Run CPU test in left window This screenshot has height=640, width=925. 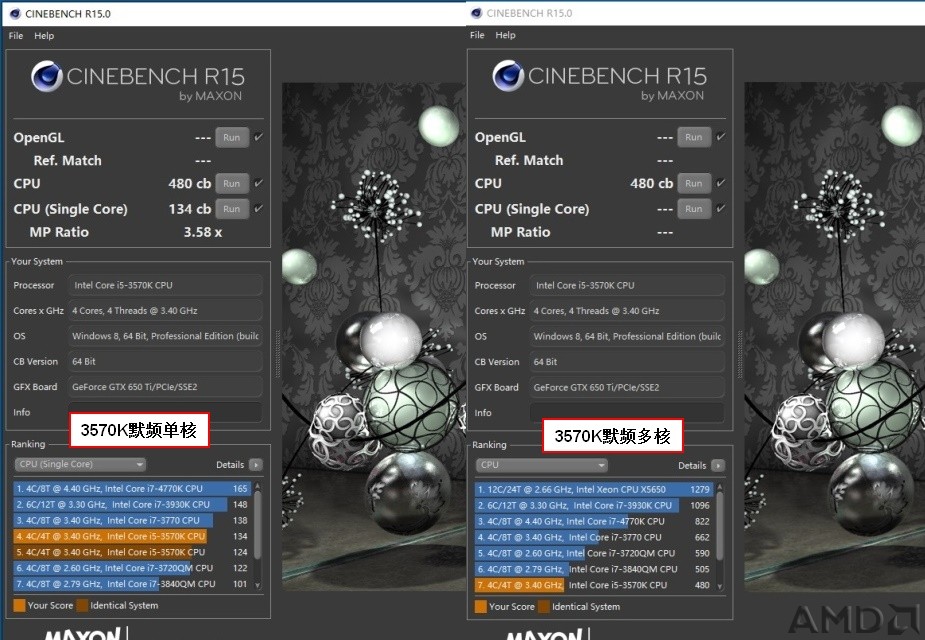tap(232, 183)
